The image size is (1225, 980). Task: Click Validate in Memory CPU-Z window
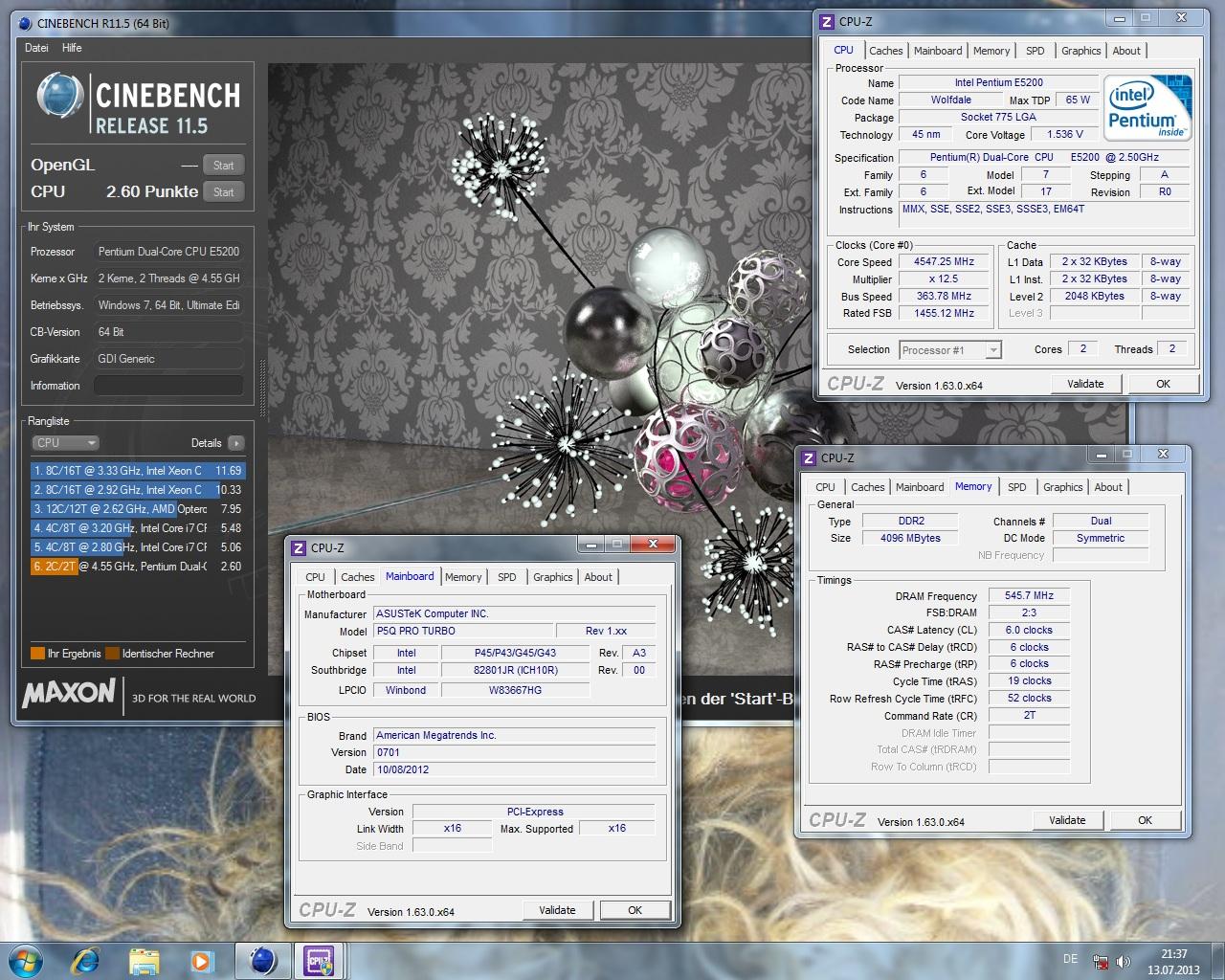pyautogui.click(x=1067, y=820)
